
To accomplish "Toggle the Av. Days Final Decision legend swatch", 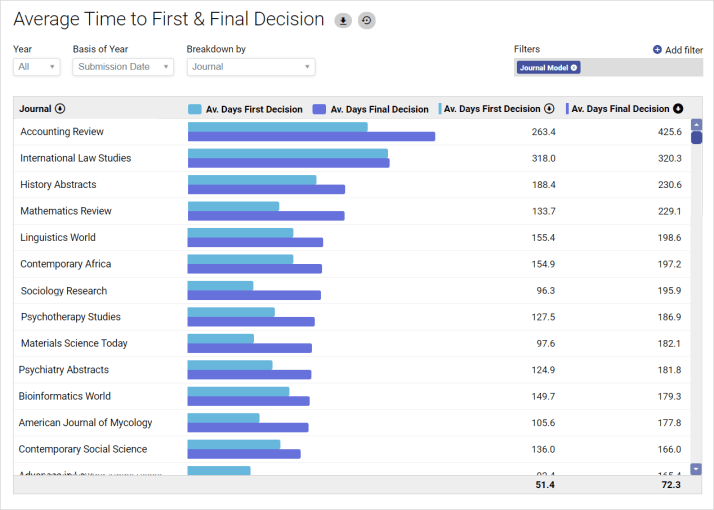I will pos(320,109).
